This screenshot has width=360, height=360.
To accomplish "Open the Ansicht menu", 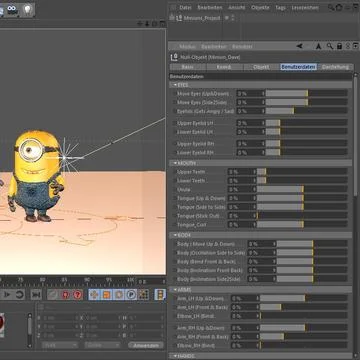I will click(236, 7).
